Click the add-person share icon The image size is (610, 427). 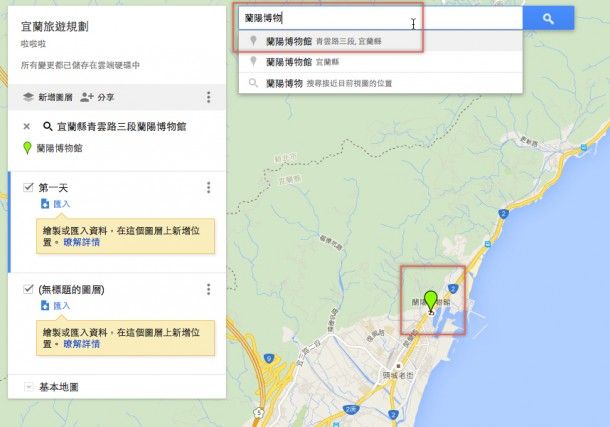click(x=86, y=97)
